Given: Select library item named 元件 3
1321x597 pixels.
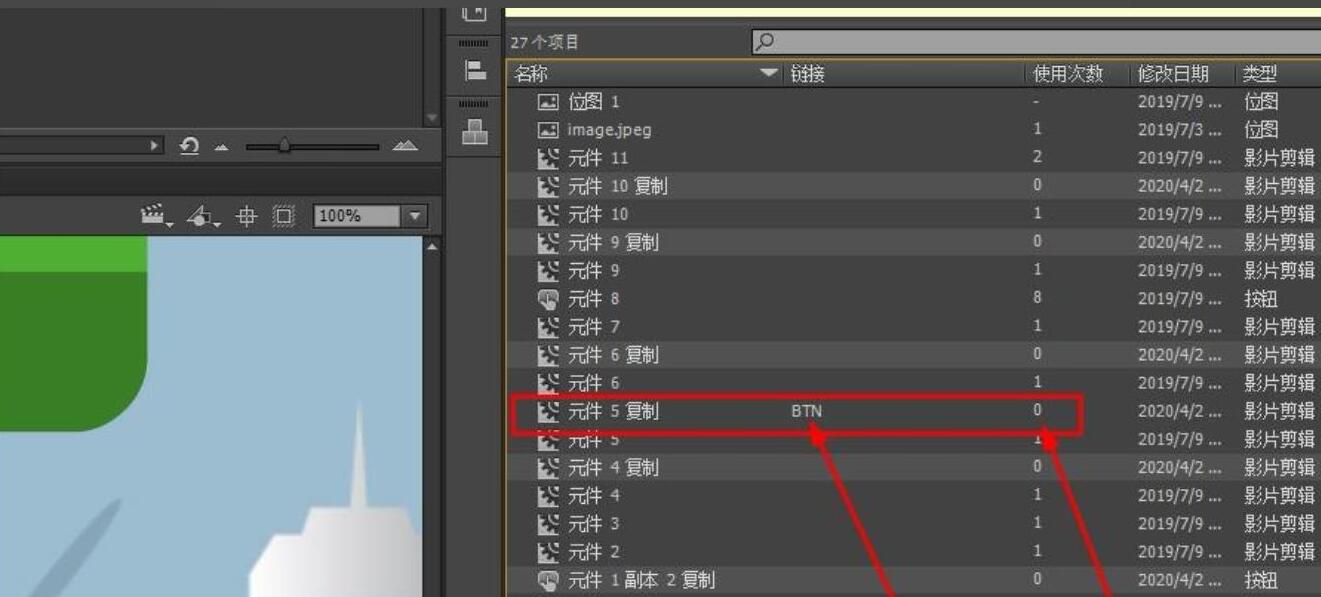Looking at the screenshot, I should click(594, 523).
